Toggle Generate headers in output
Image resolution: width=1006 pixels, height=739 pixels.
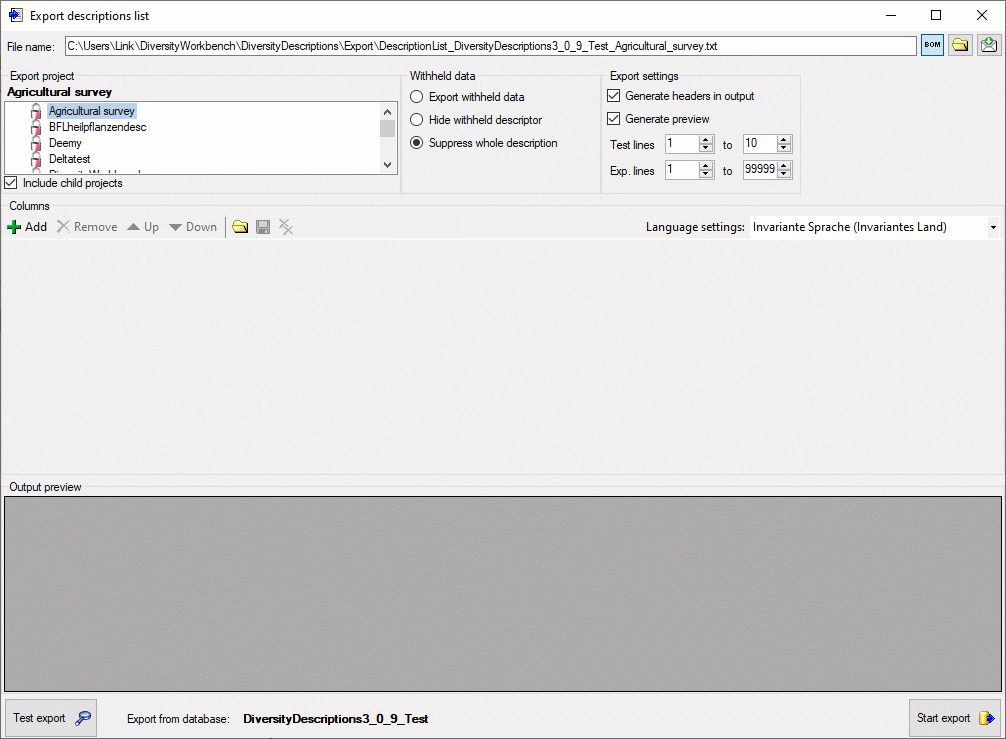coord(613,96)
